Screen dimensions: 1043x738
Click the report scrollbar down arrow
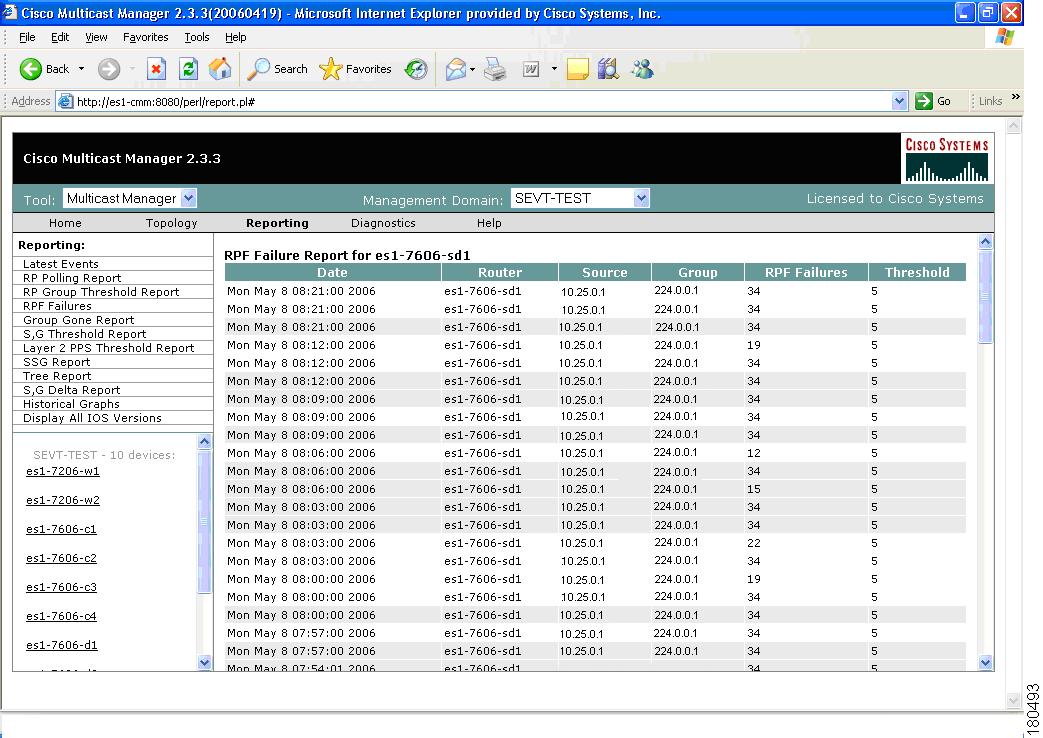point(986,662)
